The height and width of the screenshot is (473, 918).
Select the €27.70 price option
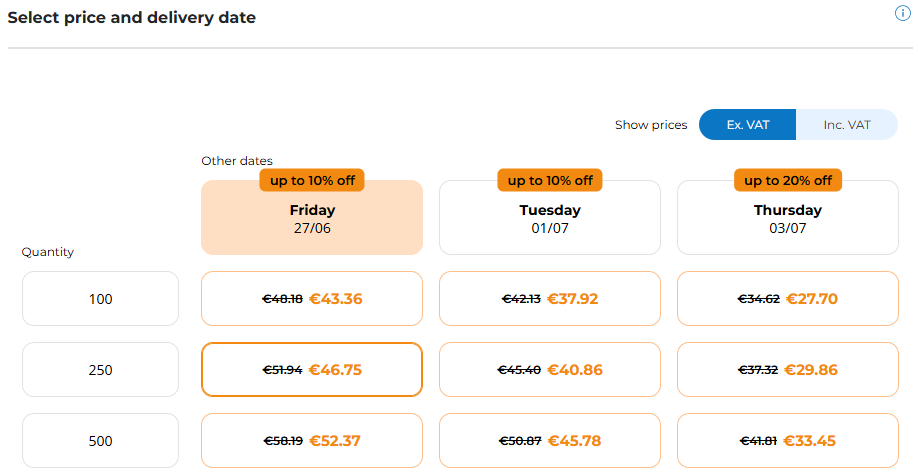click(x=788, y=299)
